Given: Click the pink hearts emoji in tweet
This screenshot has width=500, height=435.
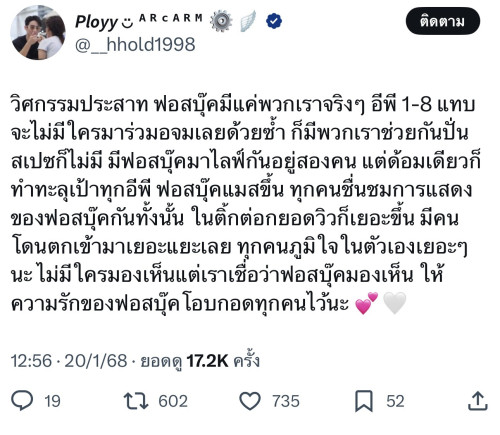Looking at the screenshot, I should [x=367, y=303].
